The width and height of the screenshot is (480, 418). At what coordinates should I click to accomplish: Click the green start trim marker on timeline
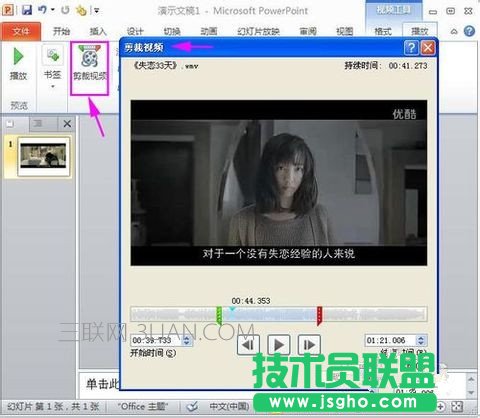(x=219, y=315)
